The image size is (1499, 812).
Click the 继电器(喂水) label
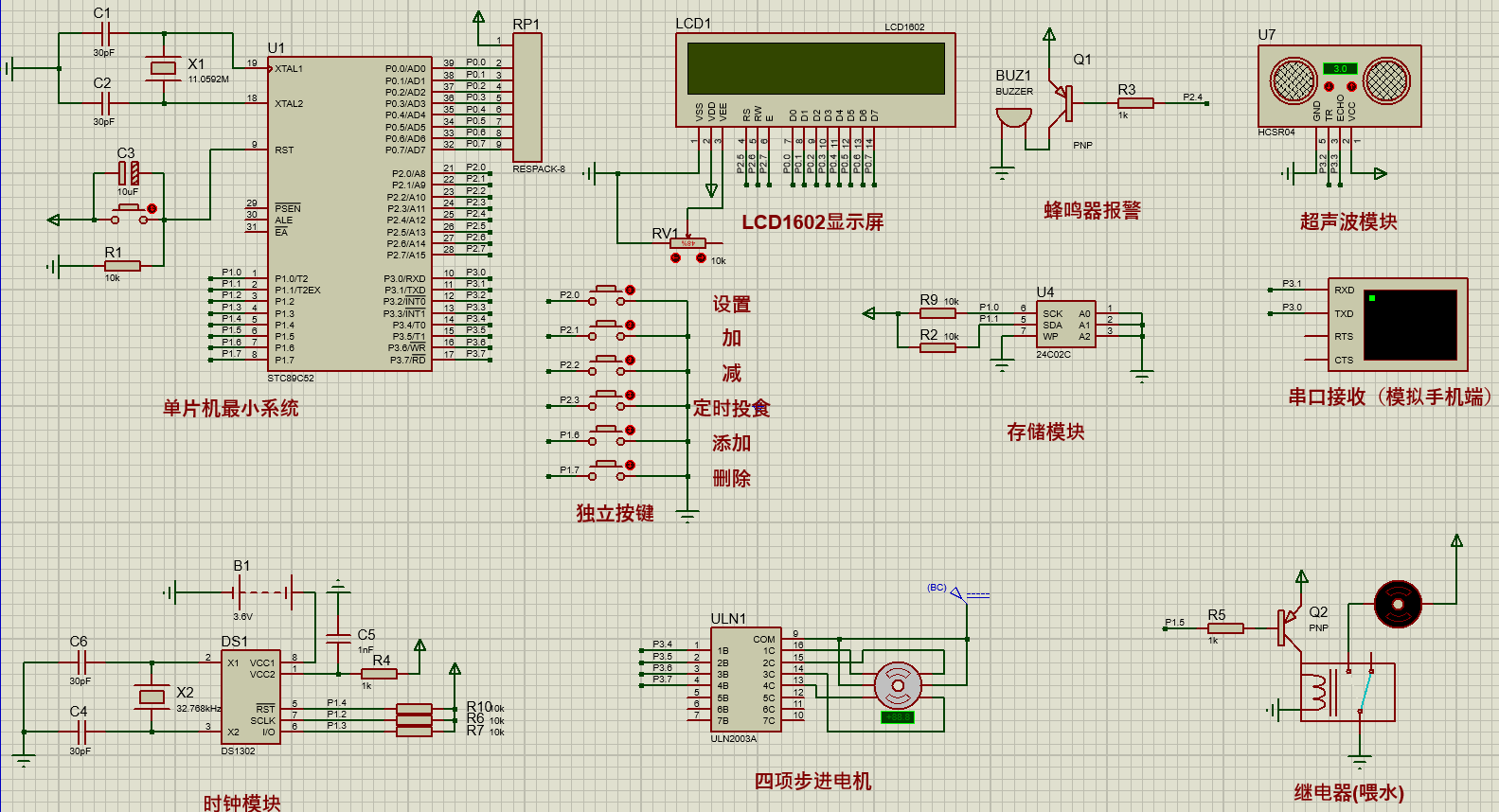coord(1348,792)
